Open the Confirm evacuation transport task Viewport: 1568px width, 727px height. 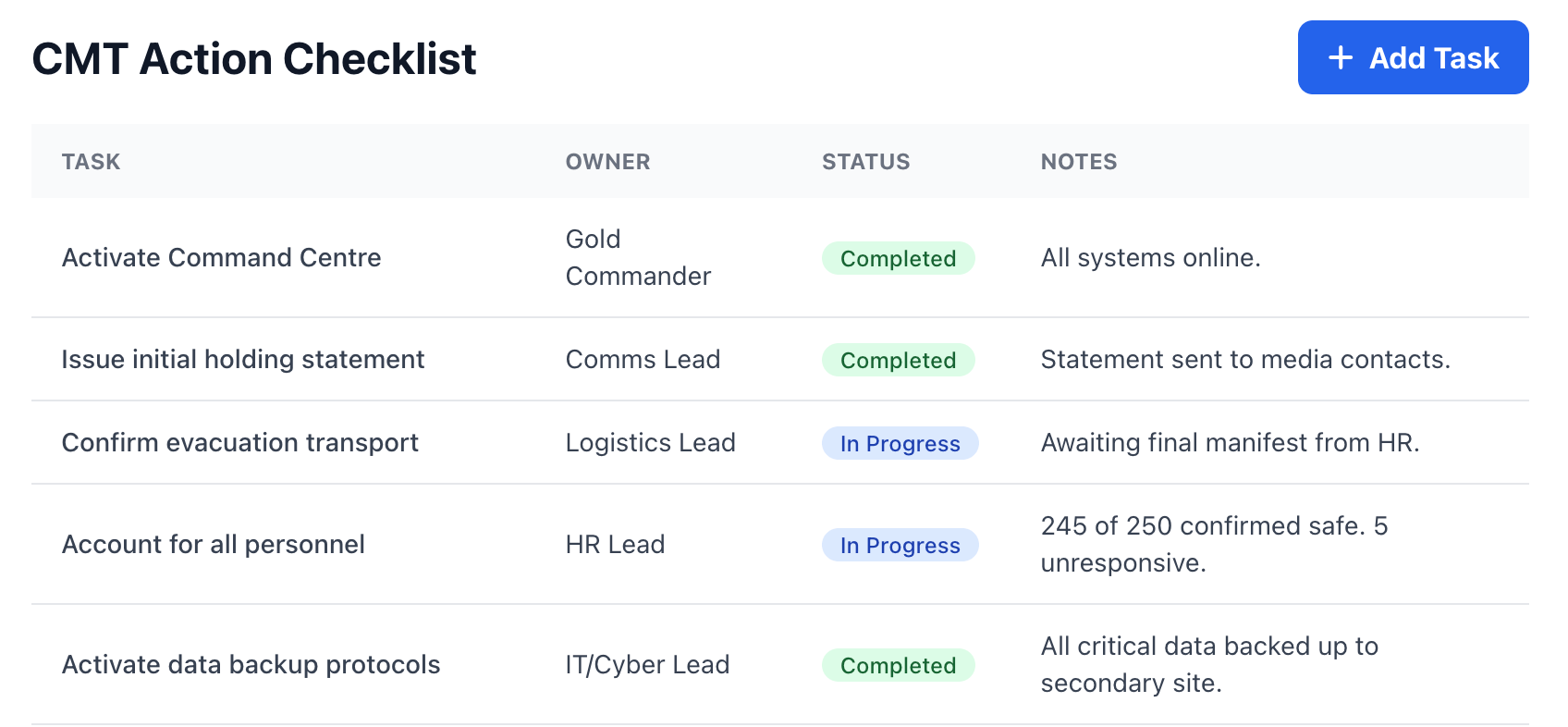coord(240,442)
